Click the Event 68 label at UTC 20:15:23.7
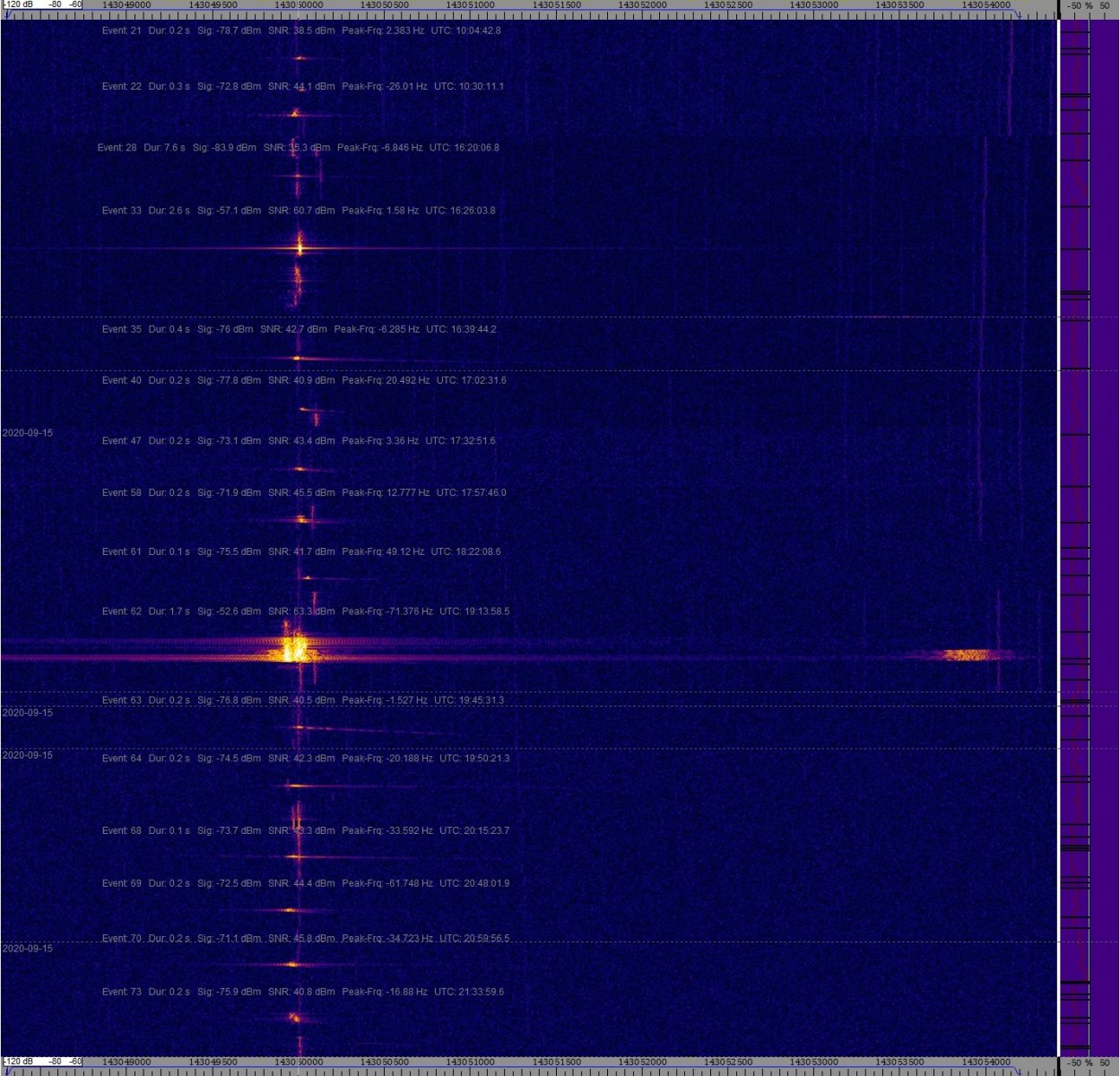 point(306,830)
